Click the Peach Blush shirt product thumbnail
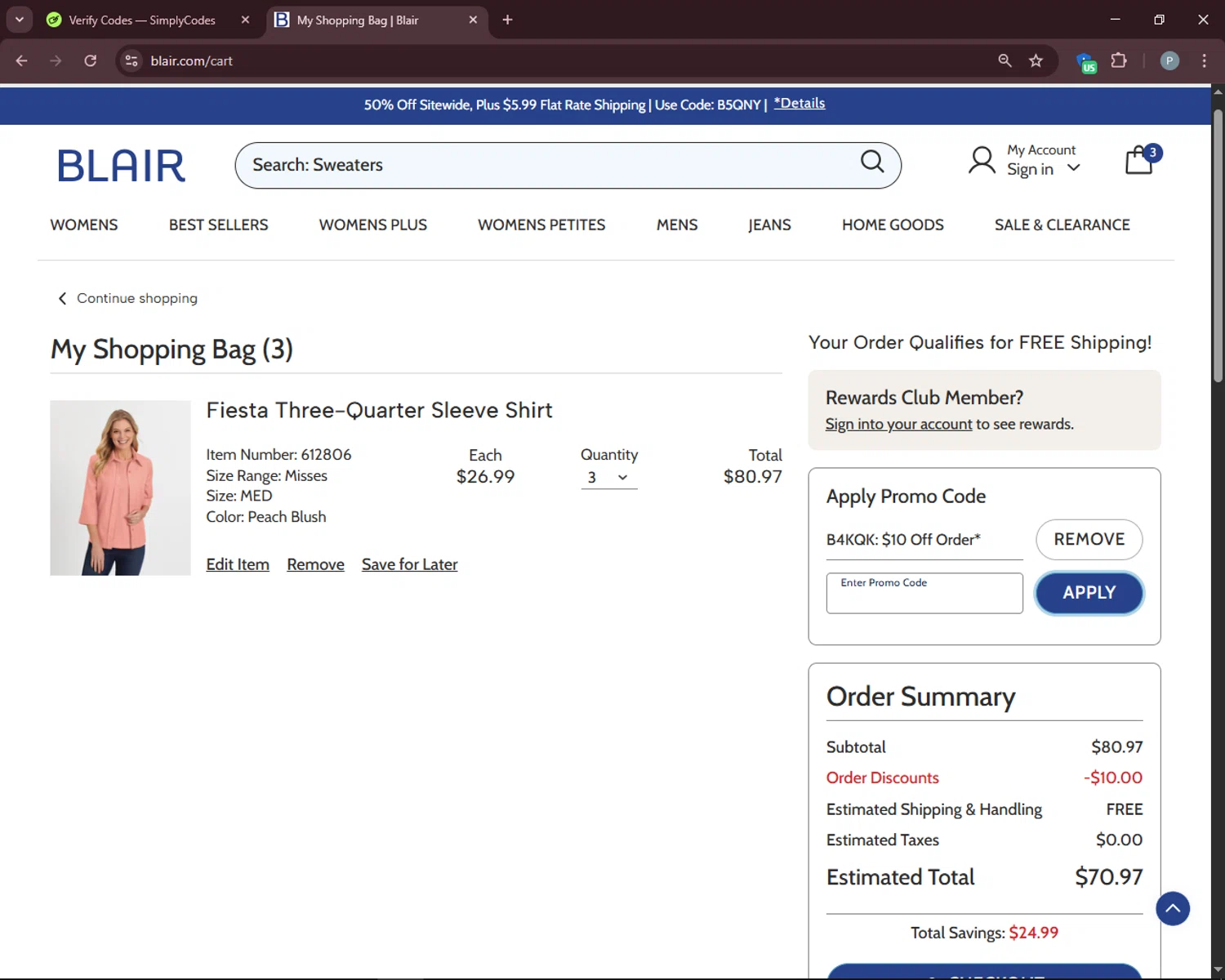Viewport: 1225px width, 980px height. click(120, 488)
